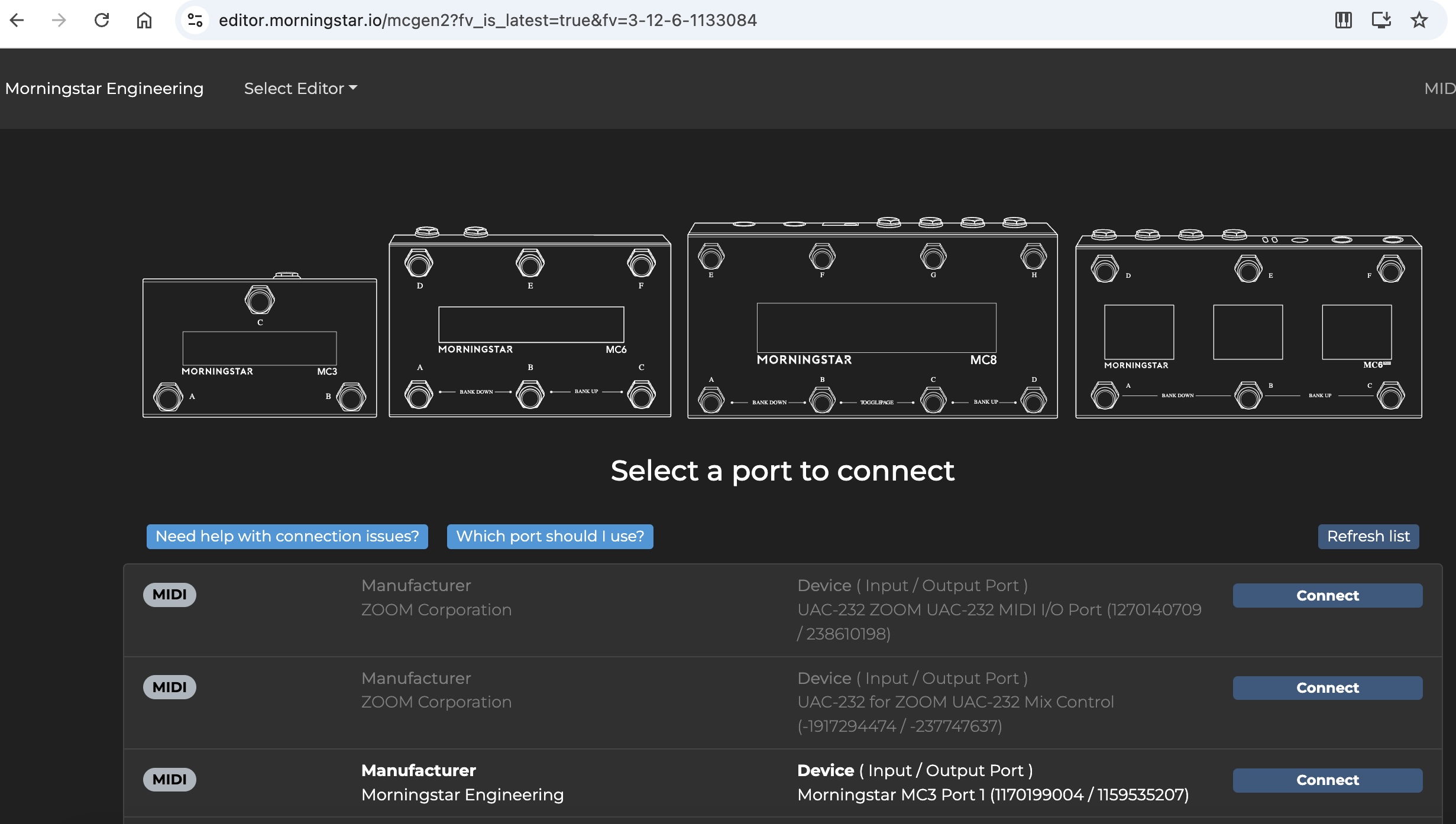This screenshot has height=824, width=1456.
Task: Select the MC8 controller illustration
Action: pos(872,318)
